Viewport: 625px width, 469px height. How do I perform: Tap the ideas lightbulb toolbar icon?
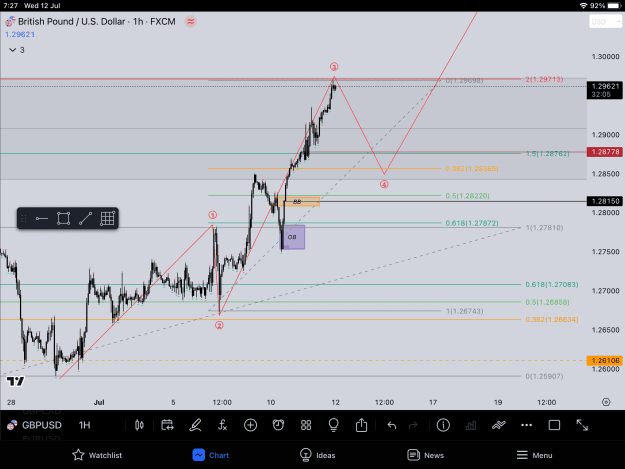pyautogui.click(x=334, y=425)
